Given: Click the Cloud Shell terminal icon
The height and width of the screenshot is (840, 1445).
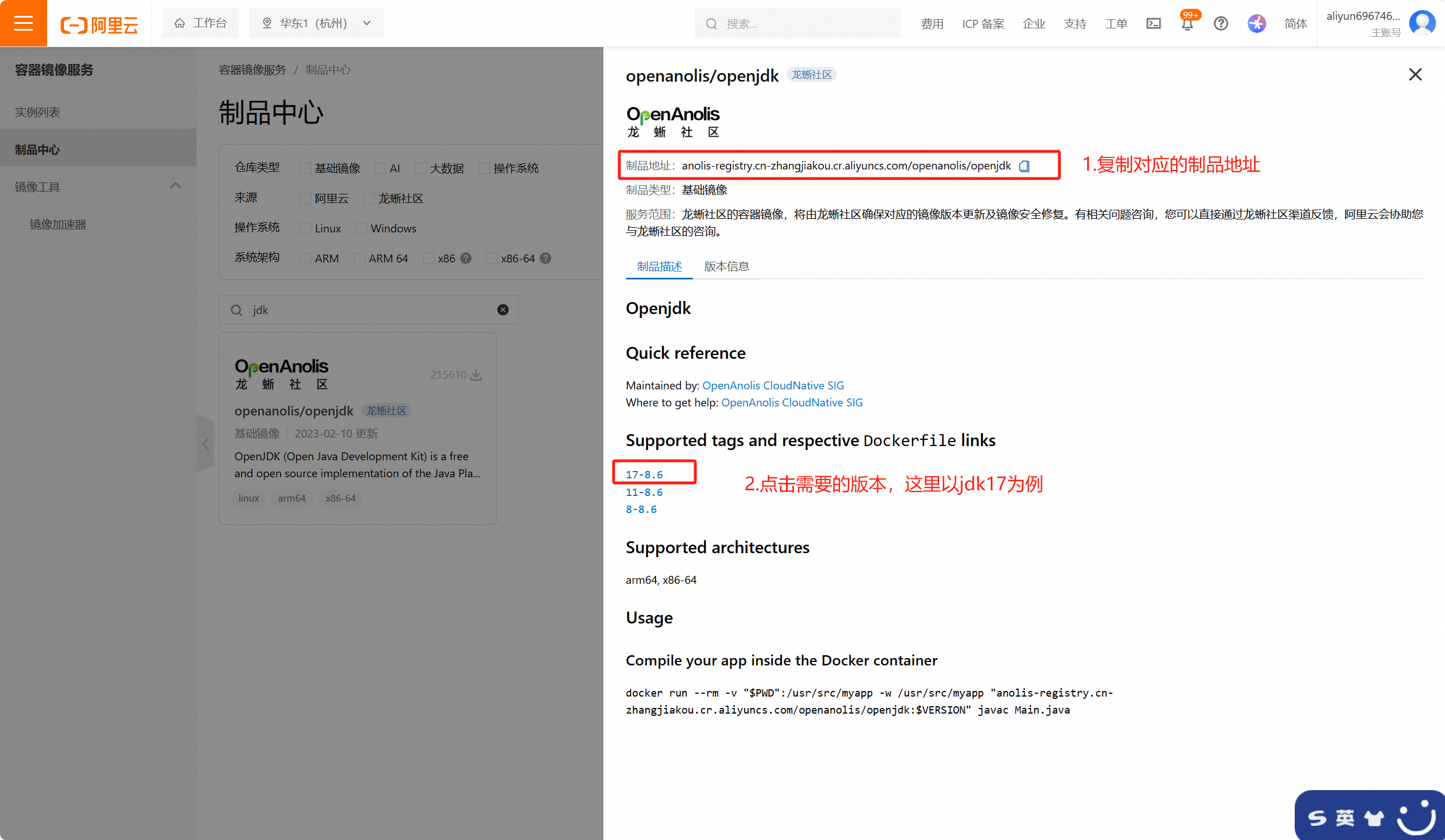Looking at the screenshot, I should (x=1153, y=23).
